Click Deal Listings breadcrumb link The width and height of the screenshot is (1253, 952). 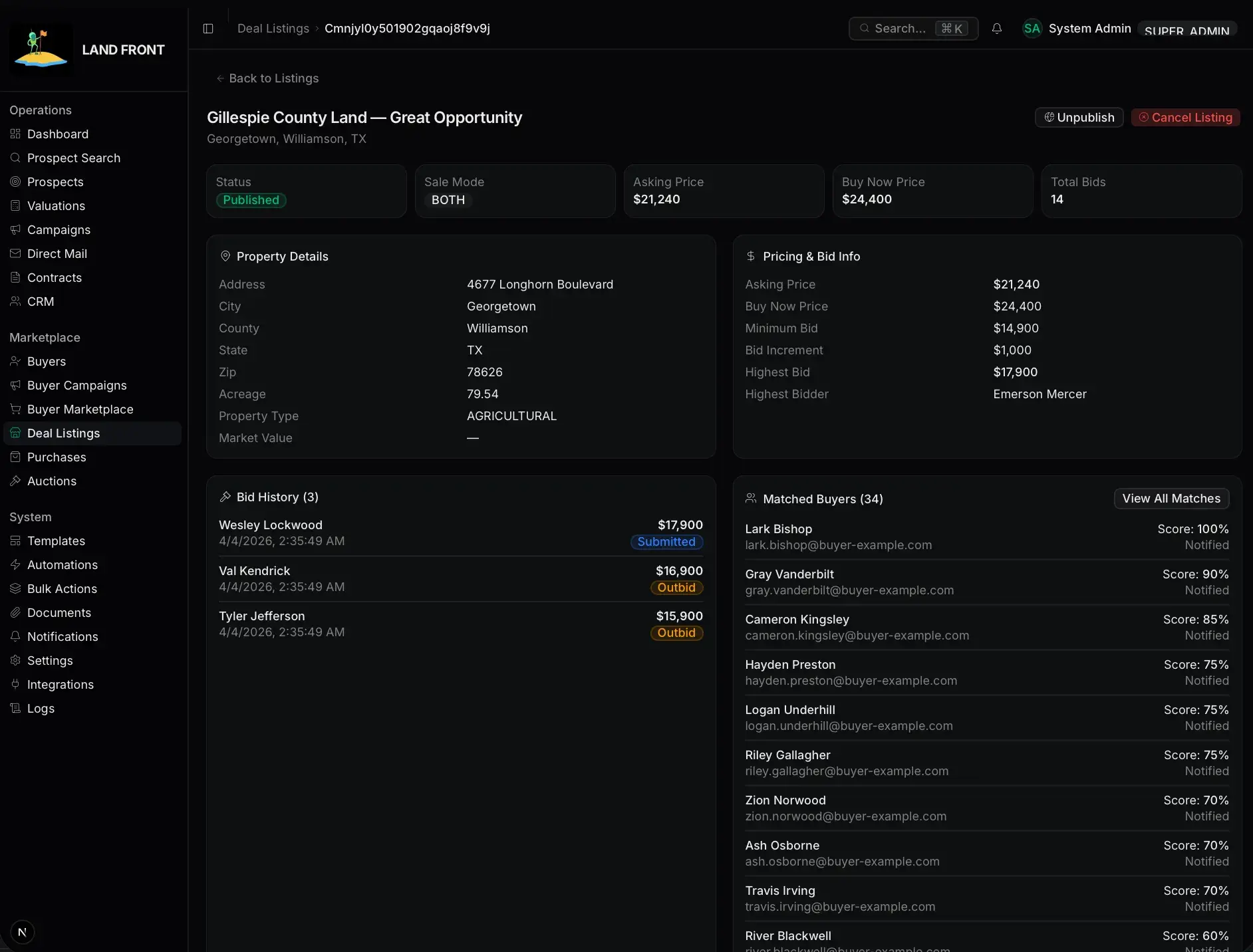click(x=273, y=29)
